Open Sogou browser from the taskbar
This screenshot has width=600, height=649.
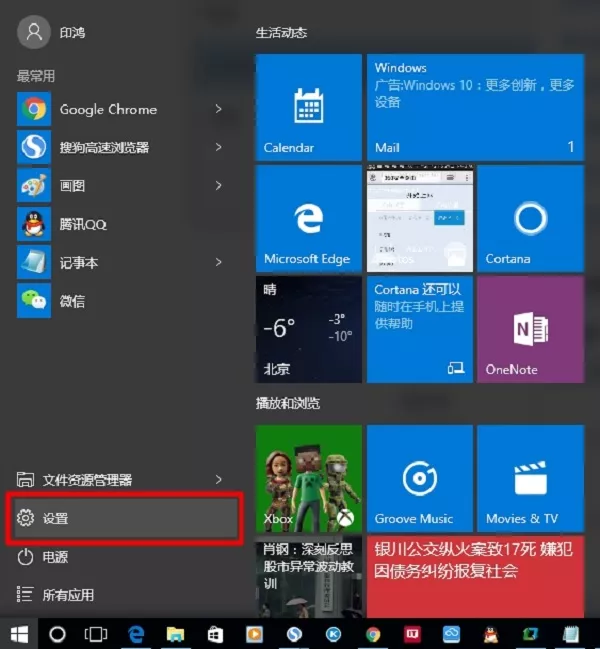(x=294, y=634)
